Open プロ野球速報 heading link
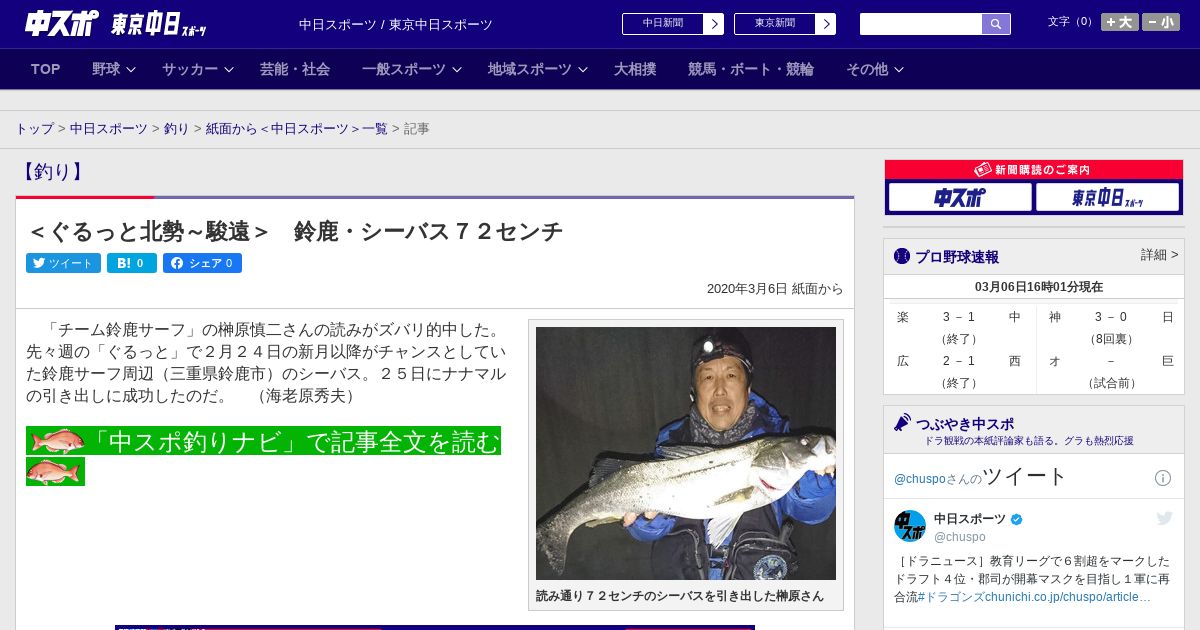Viewport: 1200px width, 630px height. (957, 257)
